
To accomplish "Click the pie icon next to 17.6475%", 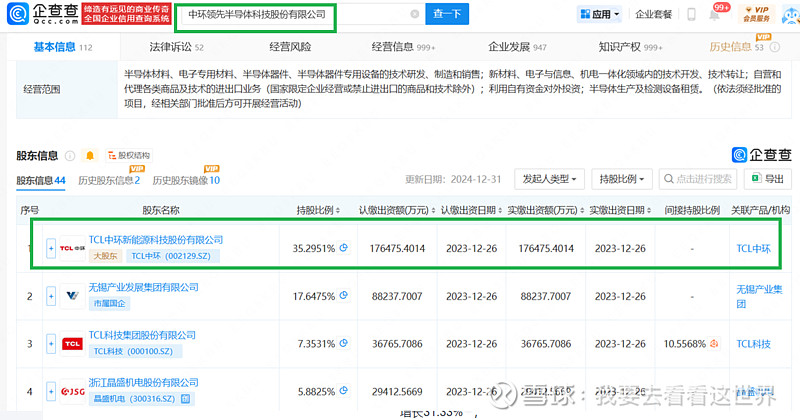I will (343, 296).
